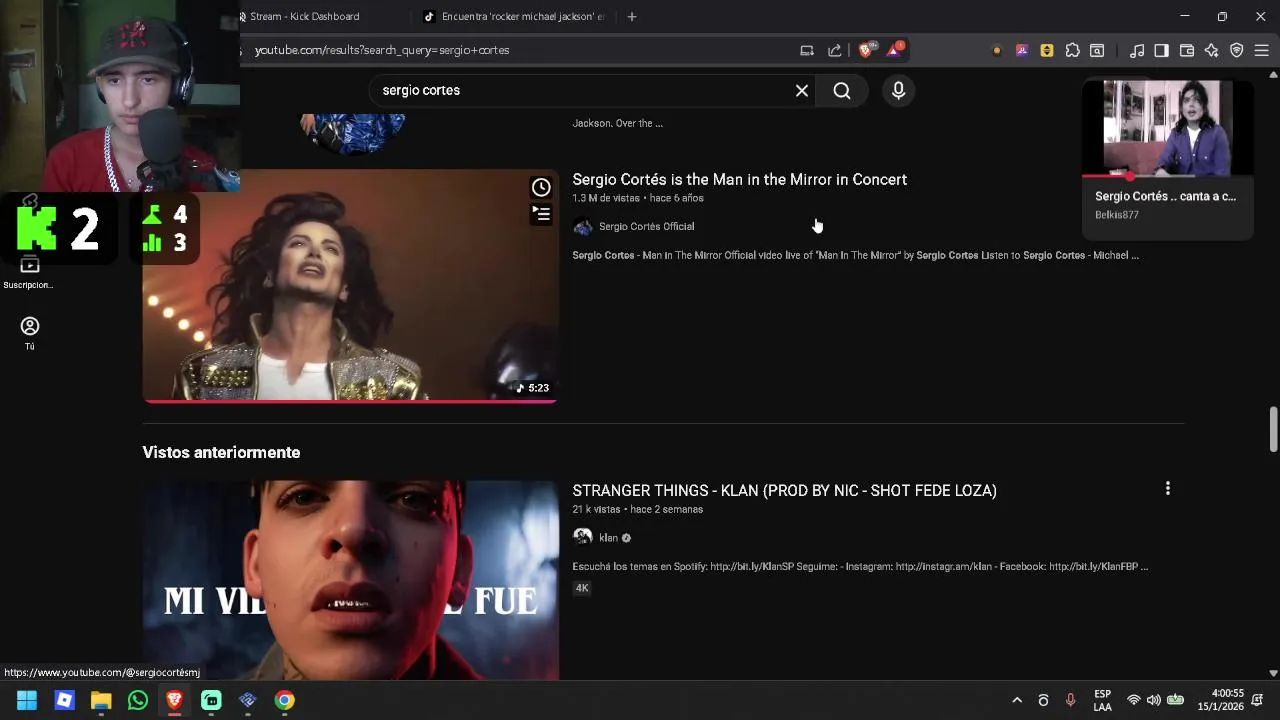This screenshot has height=720, width=1280.
Task: Open the miniplayer 'Sergio Cortés .. canta a c...' video
Action: [1165, 197]
